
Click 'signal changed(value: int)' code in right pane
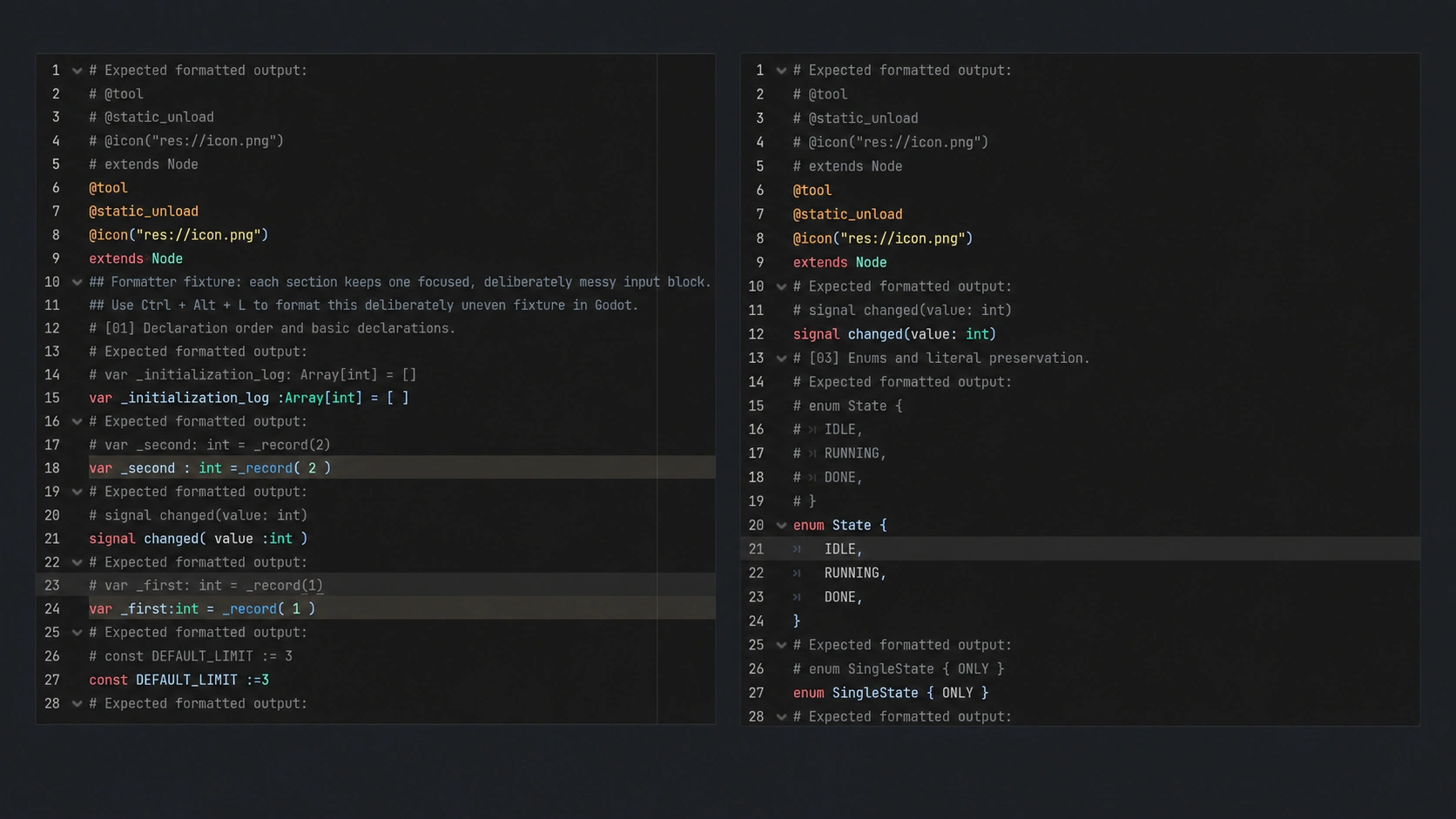click(x=894, y=334)
